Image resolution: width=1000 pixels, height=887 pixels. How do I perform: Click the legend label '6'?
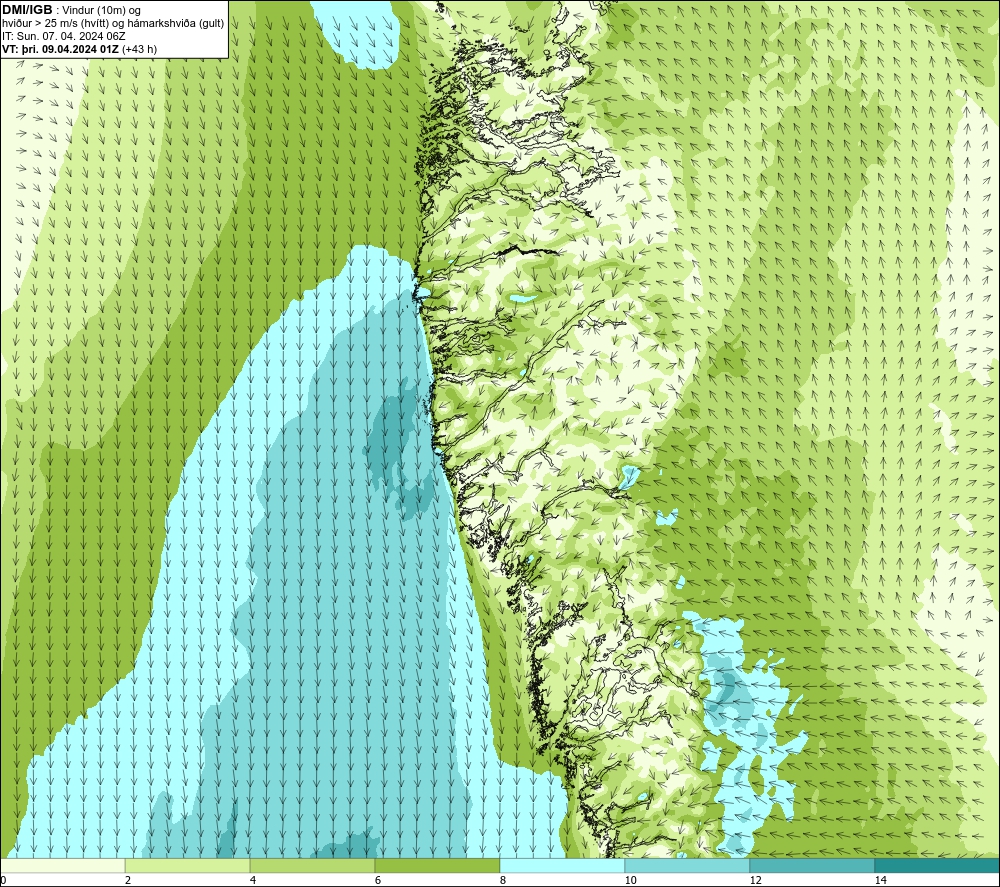(378, 880)
